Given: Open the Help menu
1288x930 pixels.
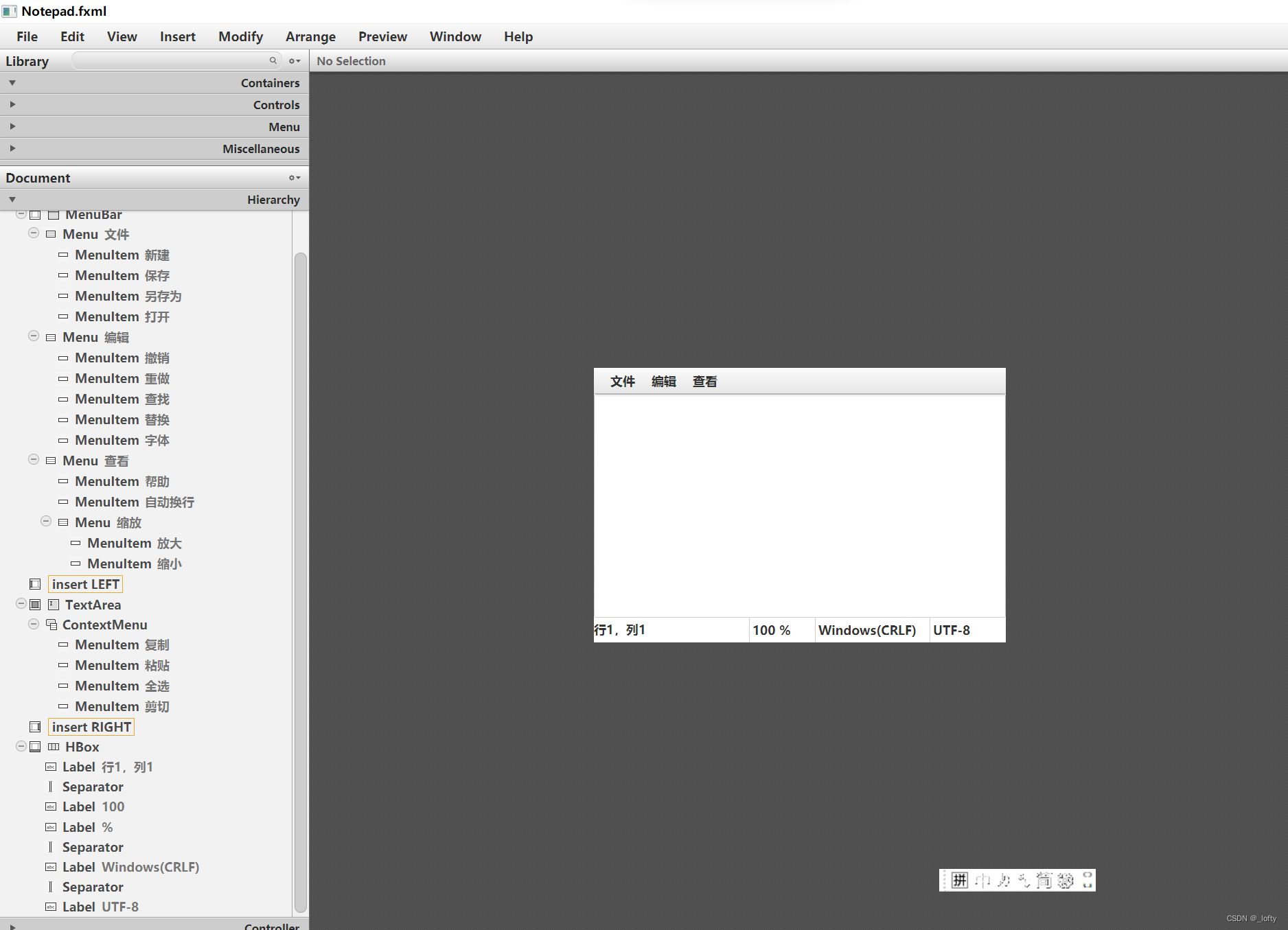Looking at the screenshot, I should pos(518,36).
